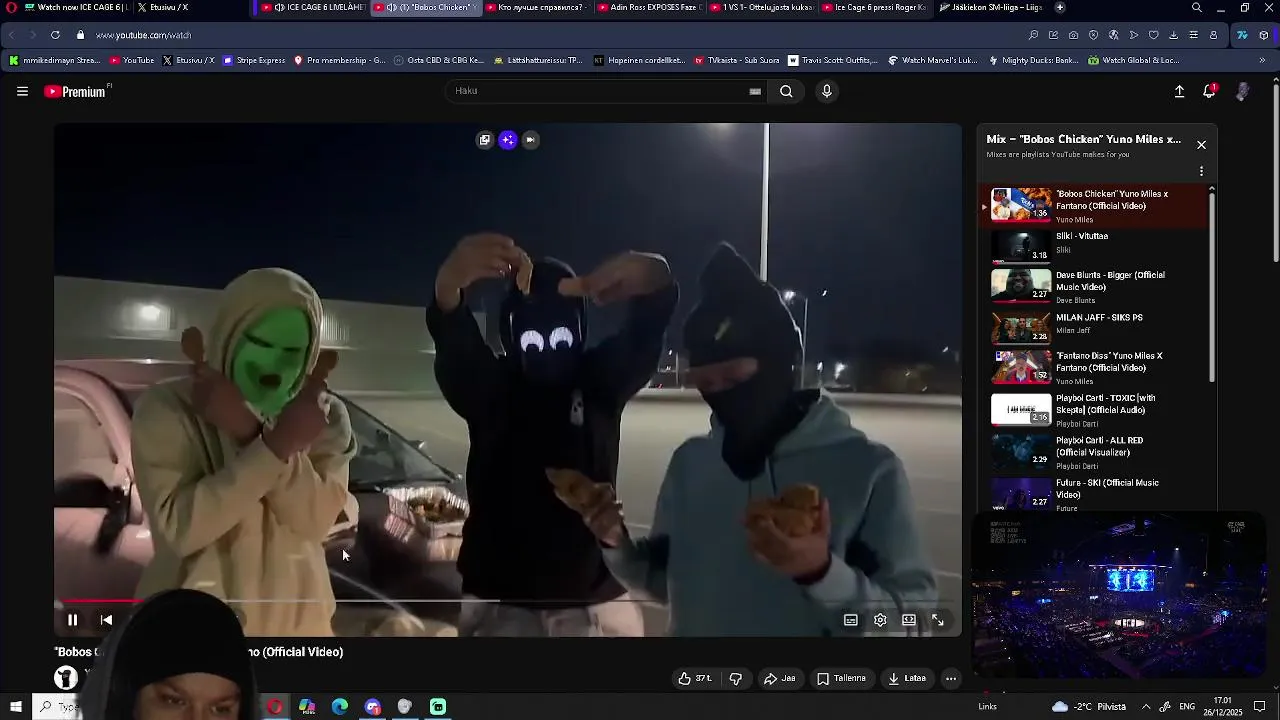
Task: Go to YouTube Premium home logo
Action: click(x=76, y=91)
